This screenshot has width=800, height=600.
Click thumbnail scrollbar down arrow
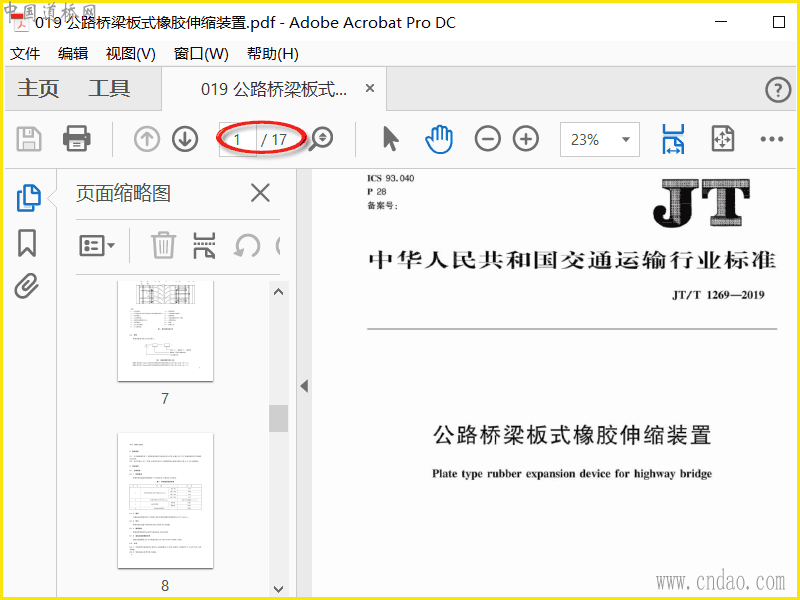click(279, 589)
